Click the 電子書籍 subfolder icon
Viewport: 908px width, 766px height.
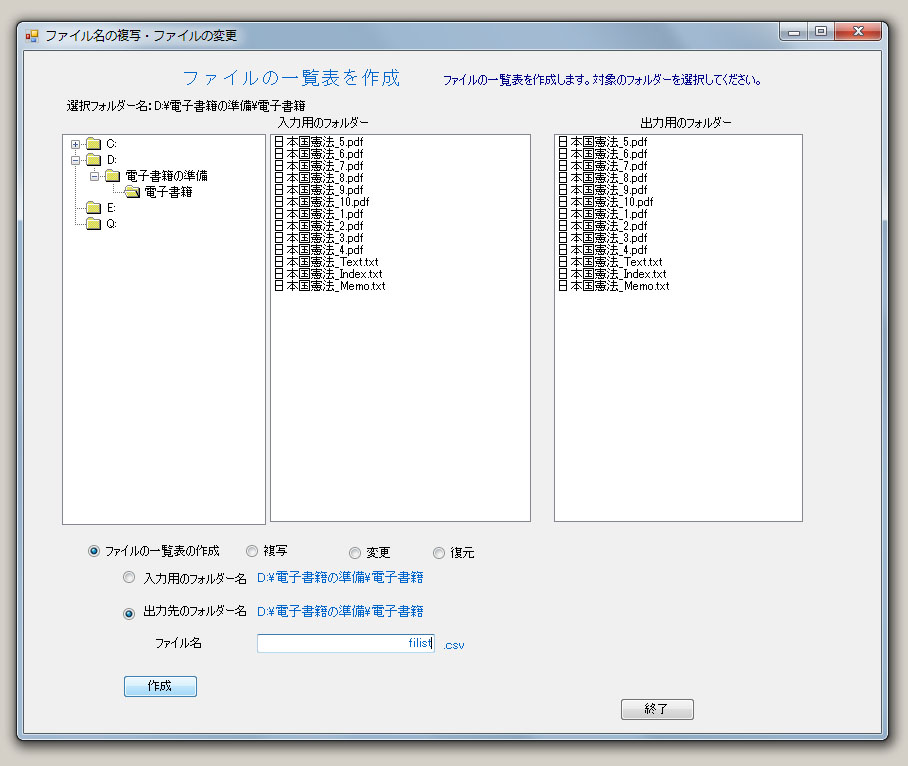tap(131, 192)
